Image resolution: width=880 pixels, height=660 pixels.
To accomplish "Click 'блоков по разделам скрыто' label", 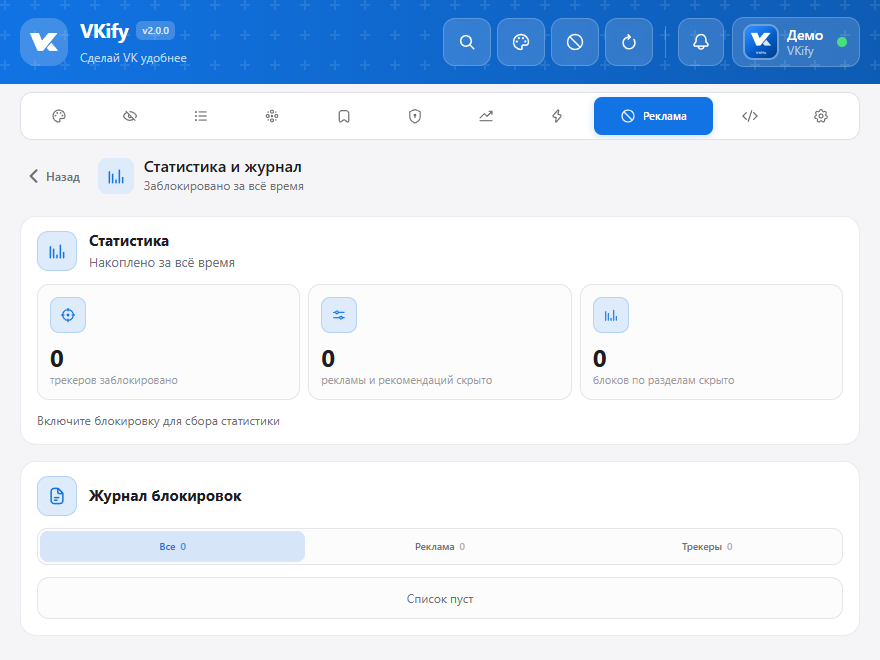I will [x=663, y=380].
